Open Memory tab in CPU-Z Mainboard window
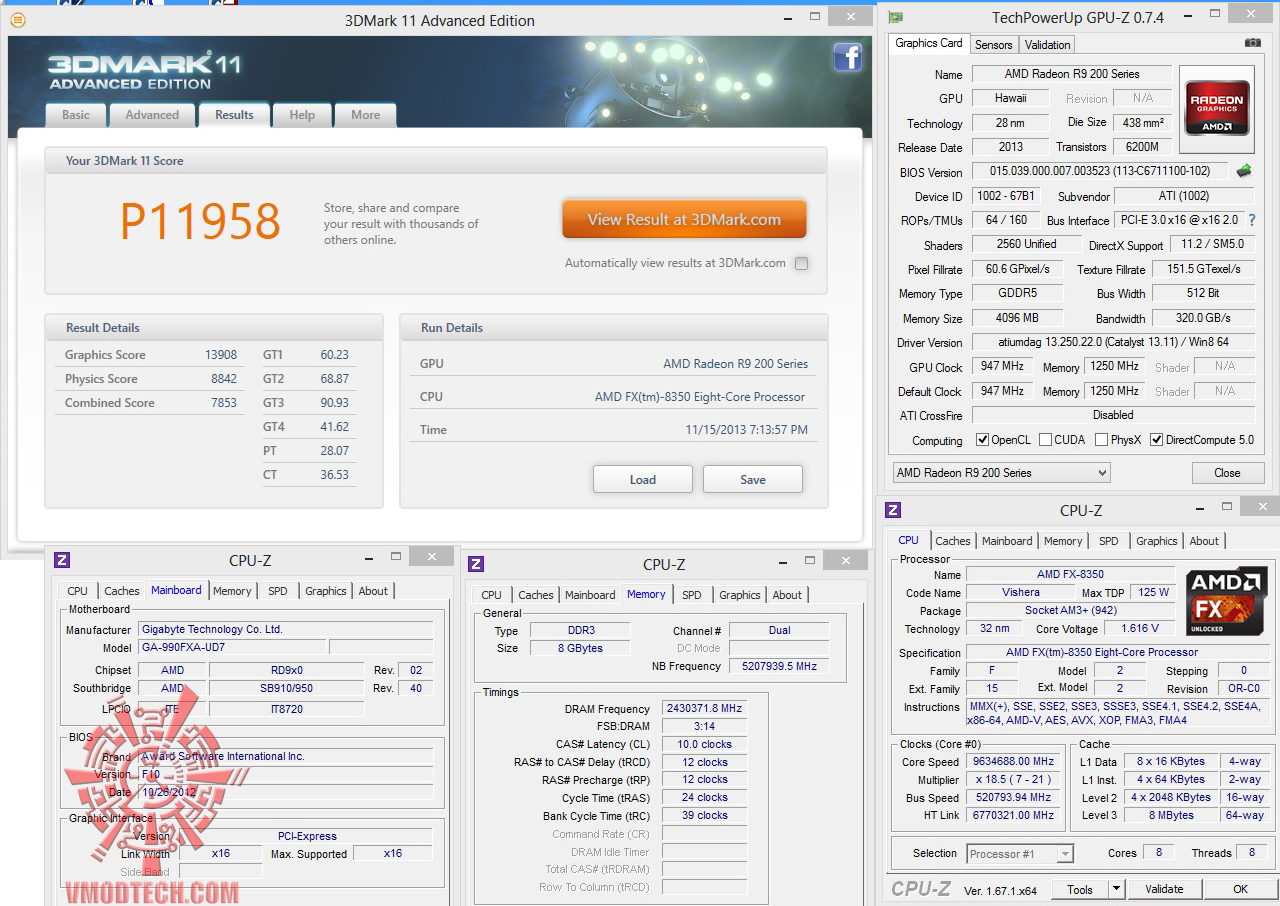1280x906 pixels. coord(232,591)
